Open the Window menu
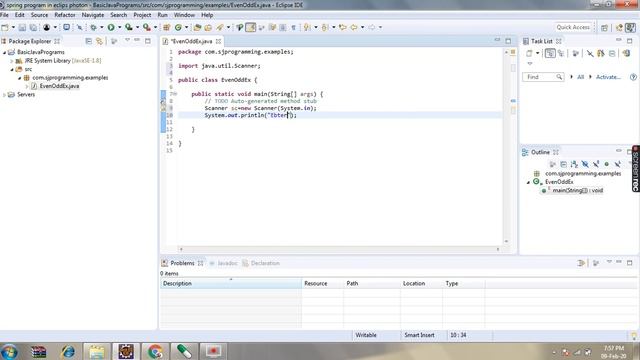 (x=184, y=15)
